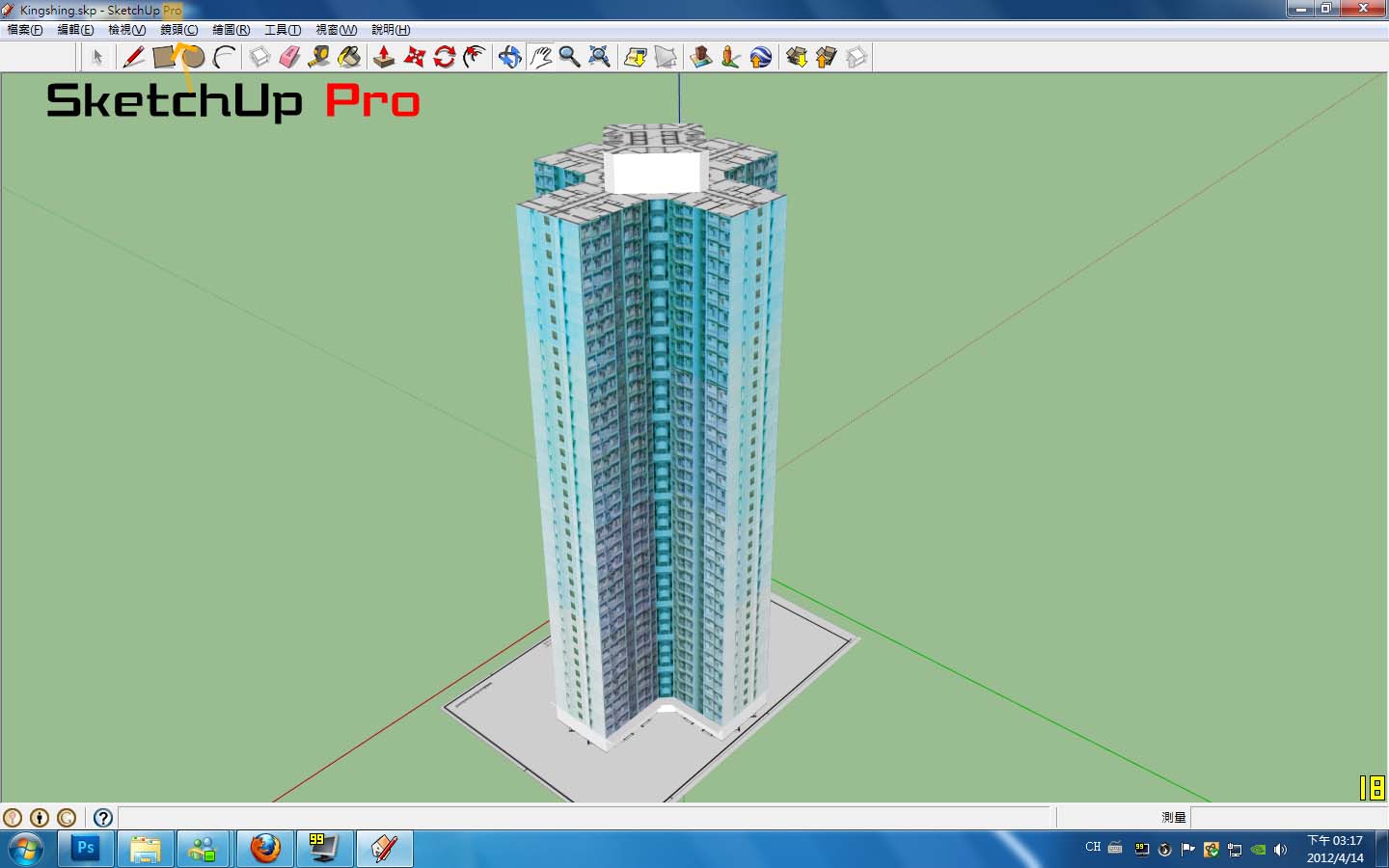Select the Arc drawing tool
Image resolution: width=1389 pixels, height=868 pixels.
(224, 57)
